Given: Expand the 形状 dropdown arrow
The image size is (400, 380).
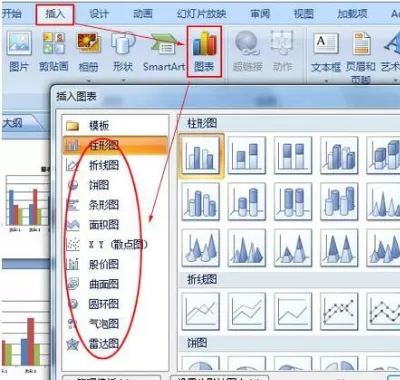Looking at the screenshot, I should [123, 80].
